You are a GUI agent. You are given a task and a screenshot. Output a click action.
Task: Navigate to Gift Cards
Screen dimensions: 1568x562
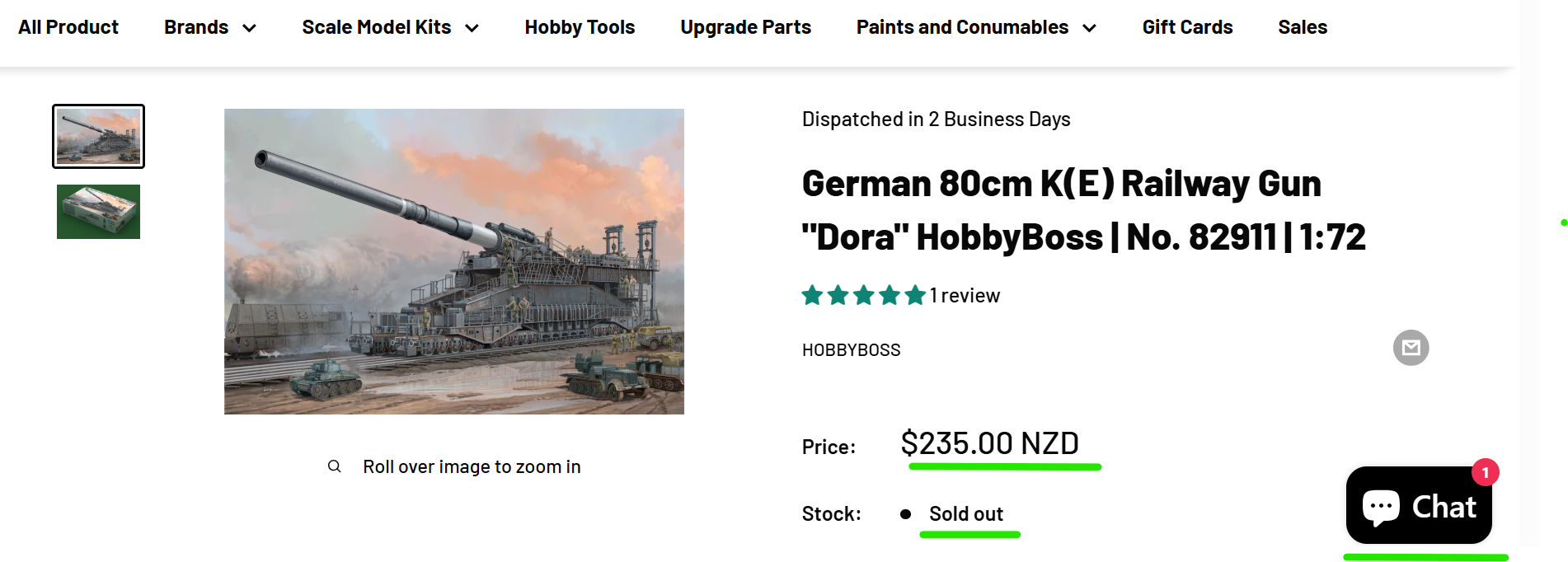[1187, 27]
